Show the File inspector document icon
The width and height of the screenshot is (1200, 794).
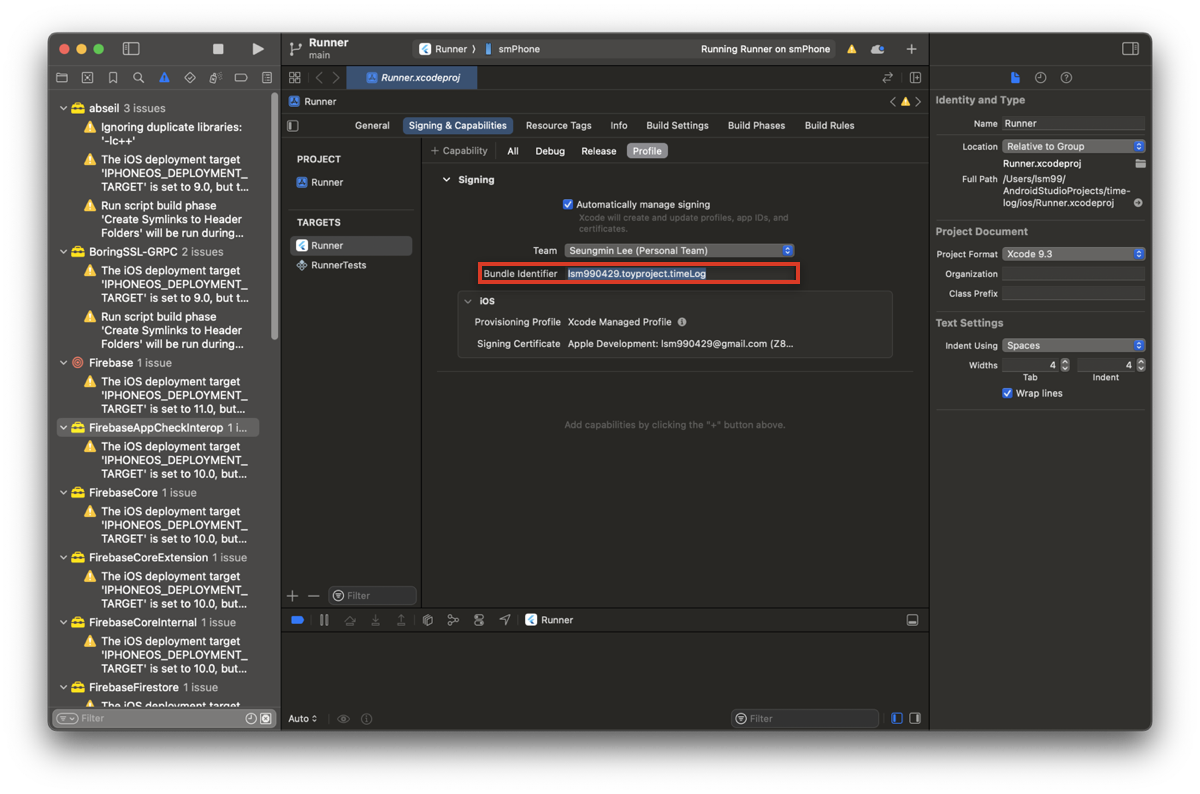click(1015, 78)
